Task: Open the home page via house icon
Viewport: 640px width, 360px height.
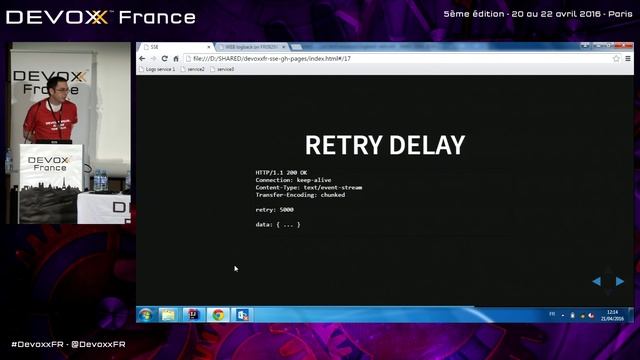Action: tap(176, 59)
